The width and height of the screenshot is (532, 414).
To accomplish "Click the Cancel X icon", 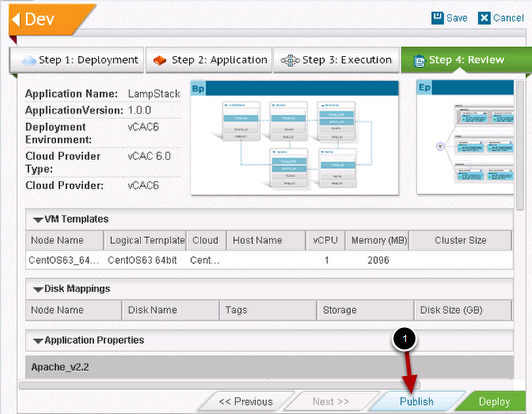I will (484, 18).
